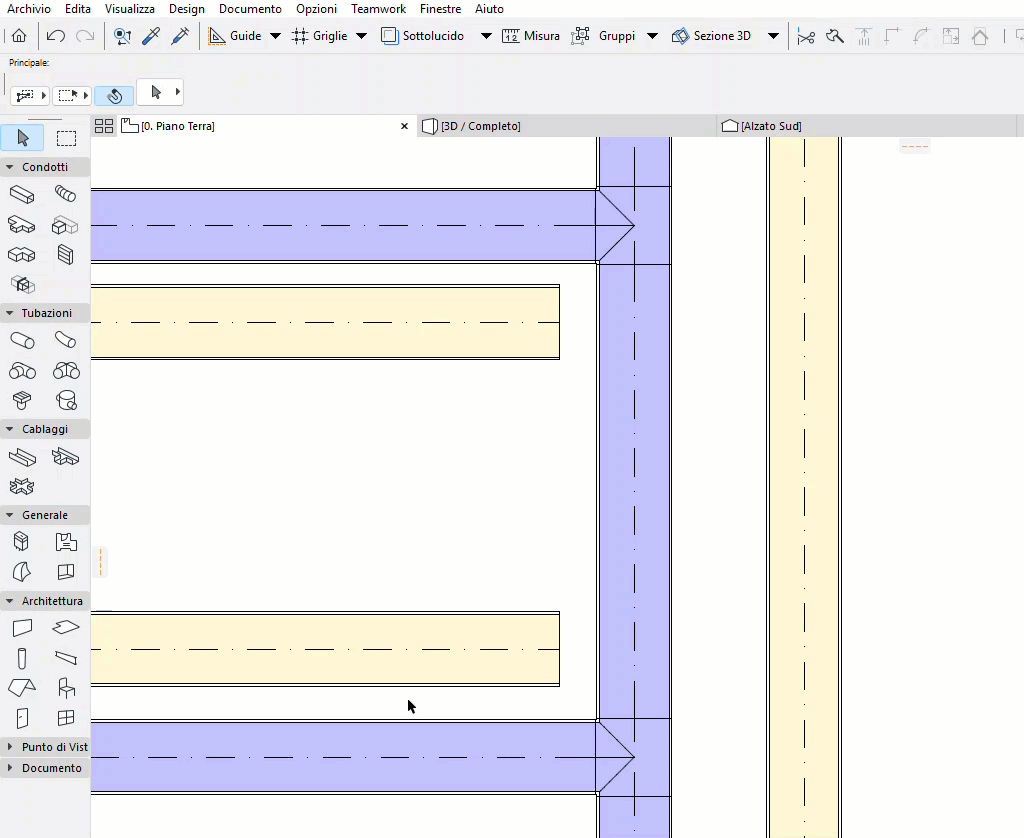Screen dimensions: 1024x838
Task: Open the home screen via toolbar
Action: tap(20, 36)
